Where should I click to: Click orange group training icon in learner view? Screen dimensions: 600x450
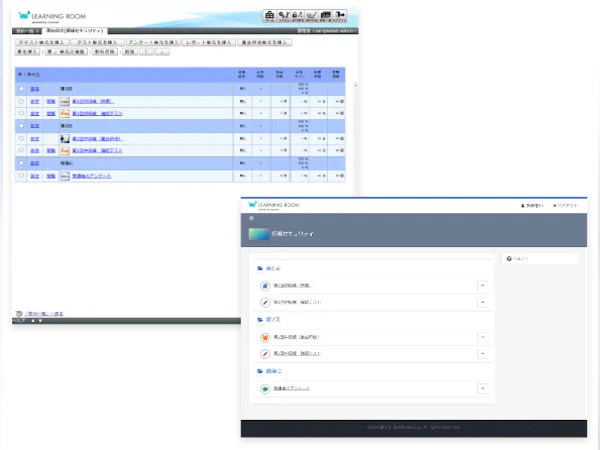[265, 337]
